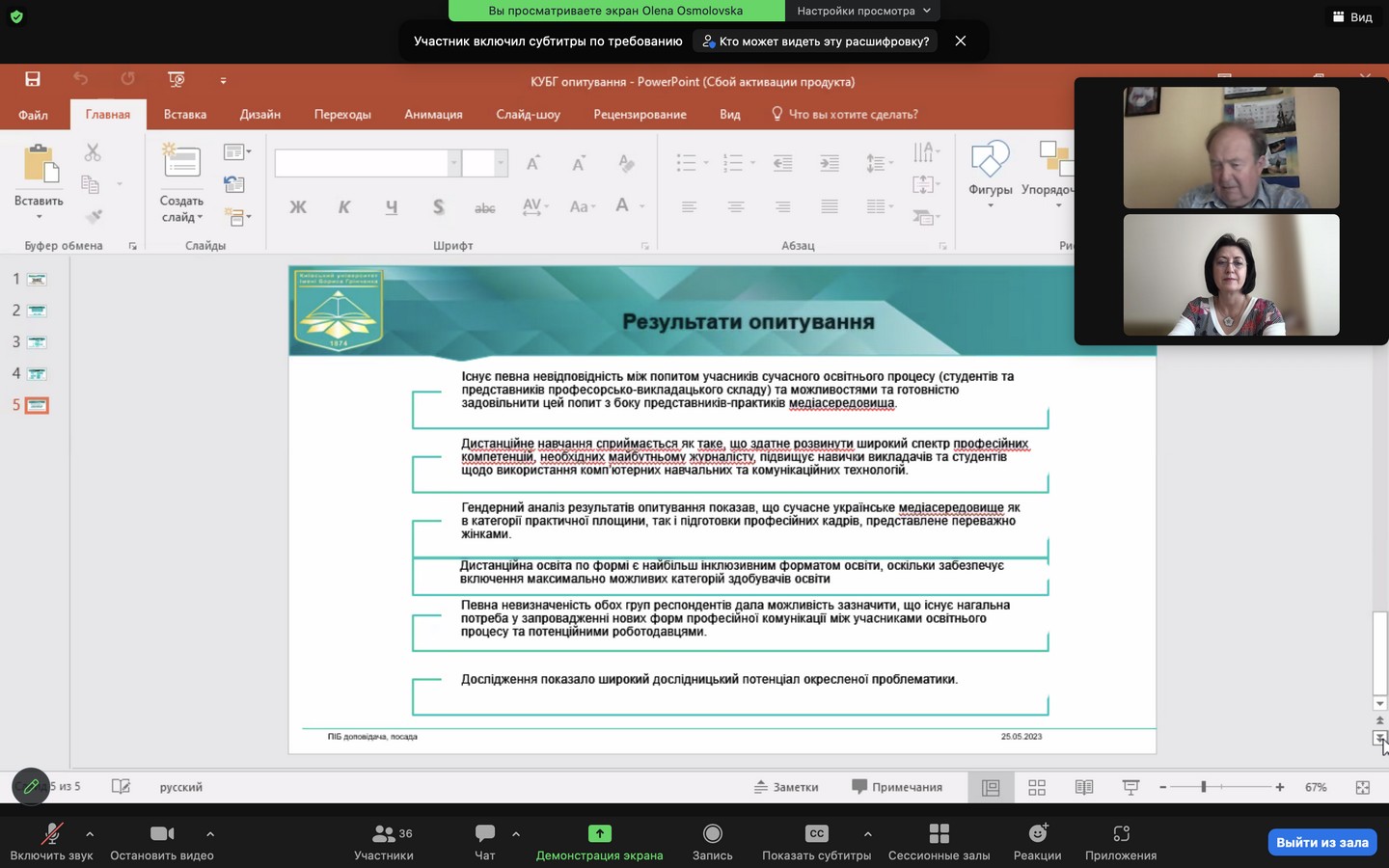
Task: Click "Кто может видеть эту расшифровку?" link
Action: [815, 41]
